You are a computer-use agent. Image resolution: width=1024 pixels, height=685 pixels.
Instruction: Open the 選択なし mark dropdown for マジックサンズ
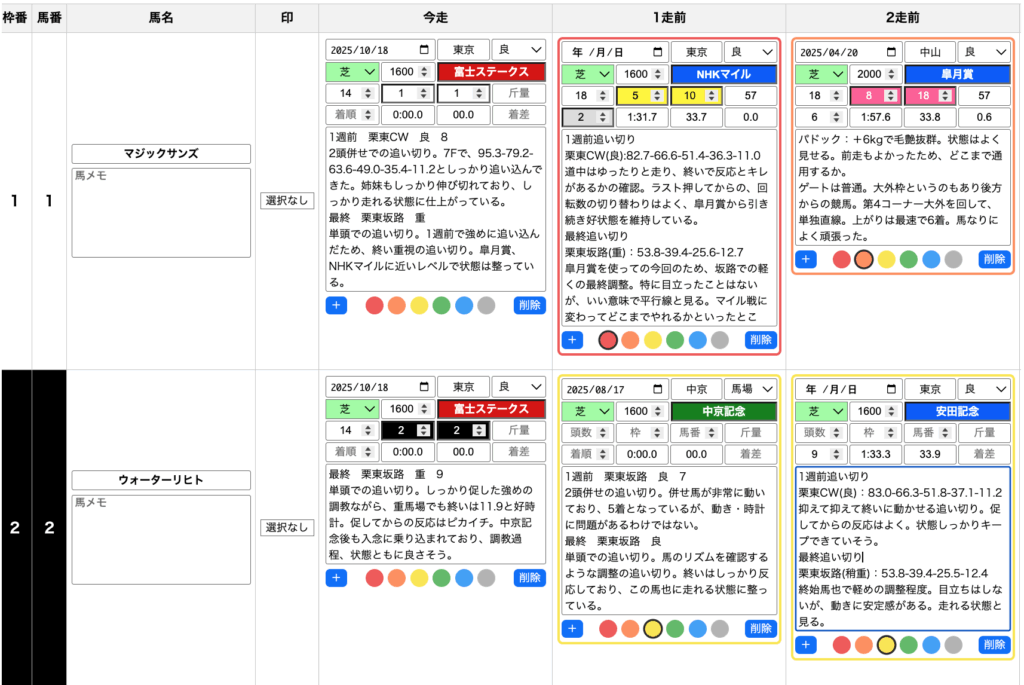(286, 201)
